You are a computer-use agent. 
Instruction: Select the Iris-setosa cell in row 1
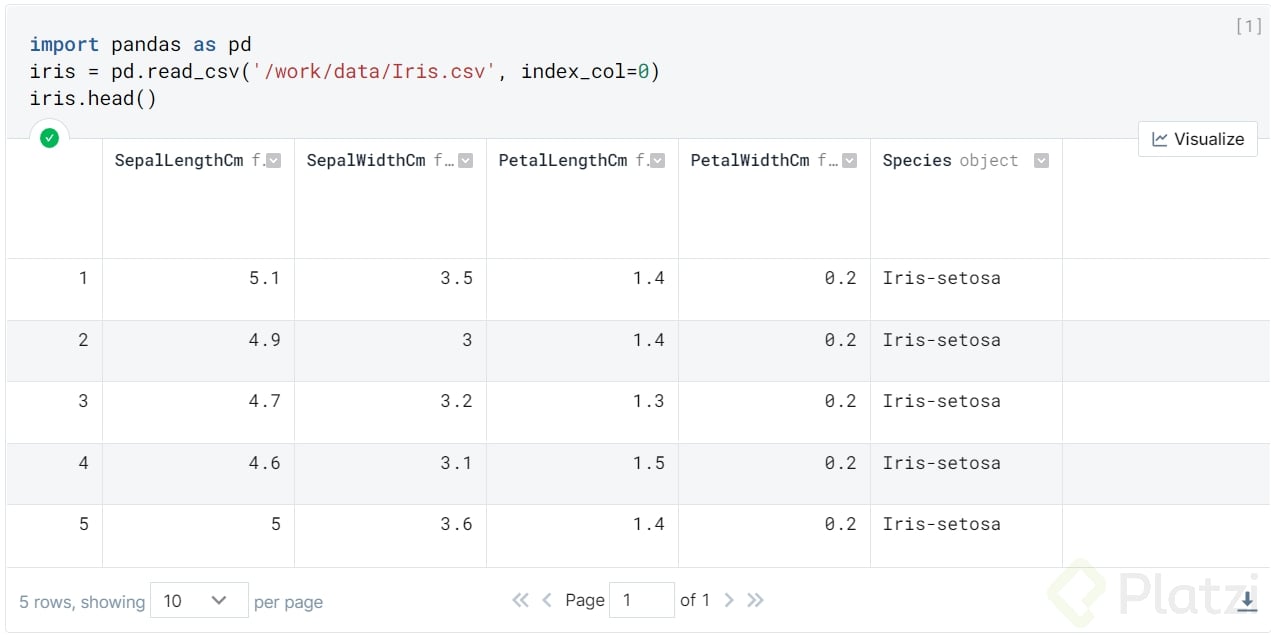pyautogui.click(x=941, y=278)
